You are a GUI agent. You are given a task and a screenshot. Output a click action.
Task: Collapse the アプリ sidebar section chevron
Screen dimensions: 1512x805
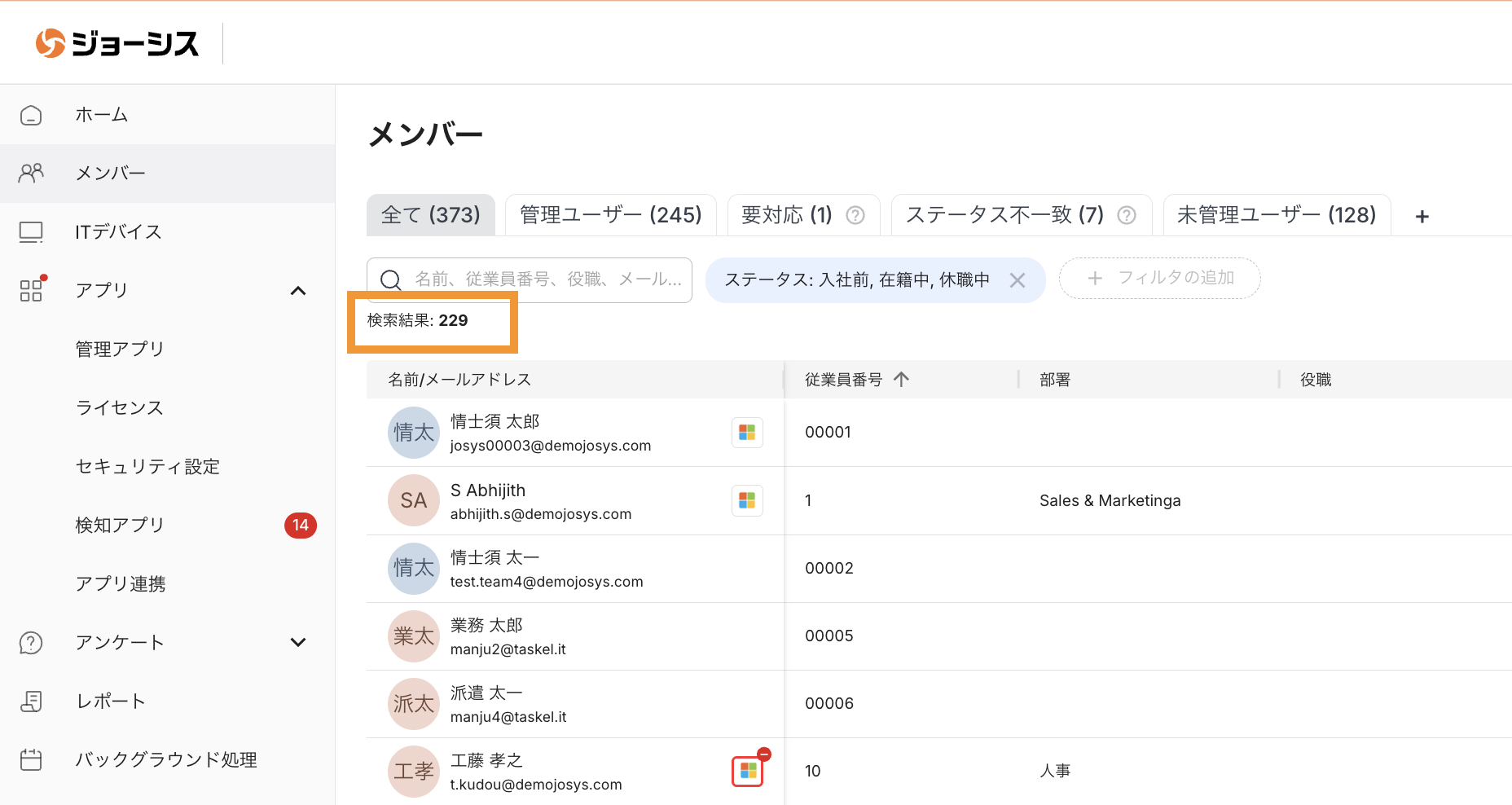tap(298, 291)
